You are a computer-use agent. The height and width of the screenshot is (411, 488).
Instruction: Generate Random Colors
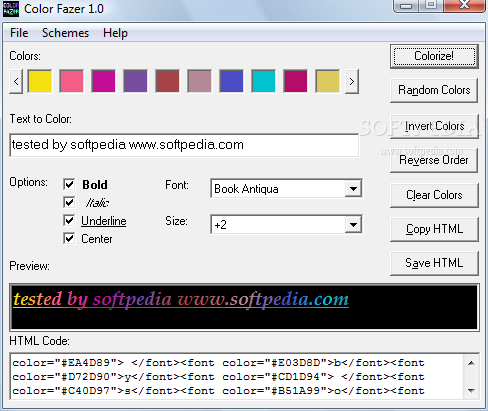pos(434,90)
